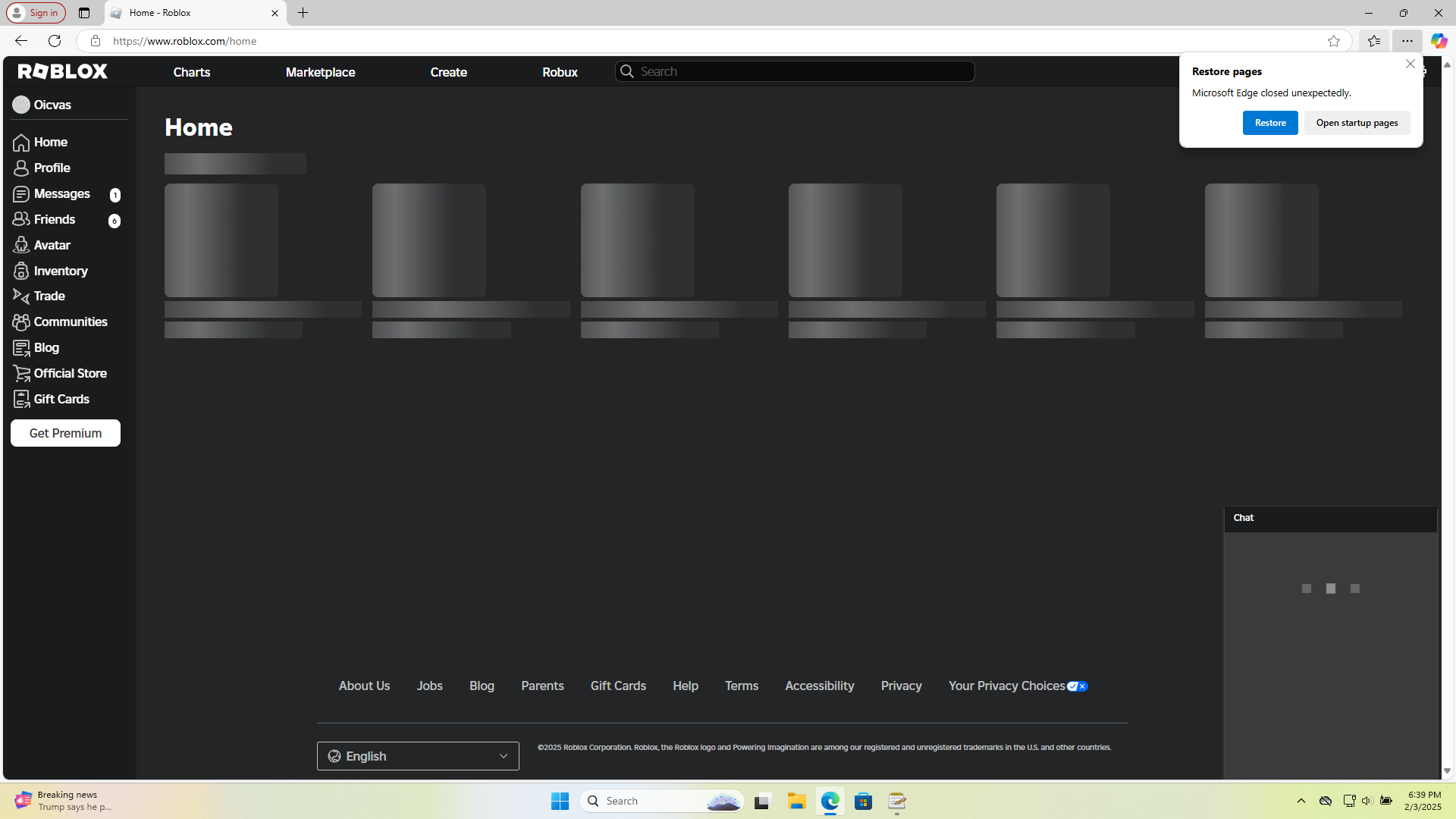Click the Friends icon in sidebar
This screenshot has height=819, width=1456.
[21, 219]
